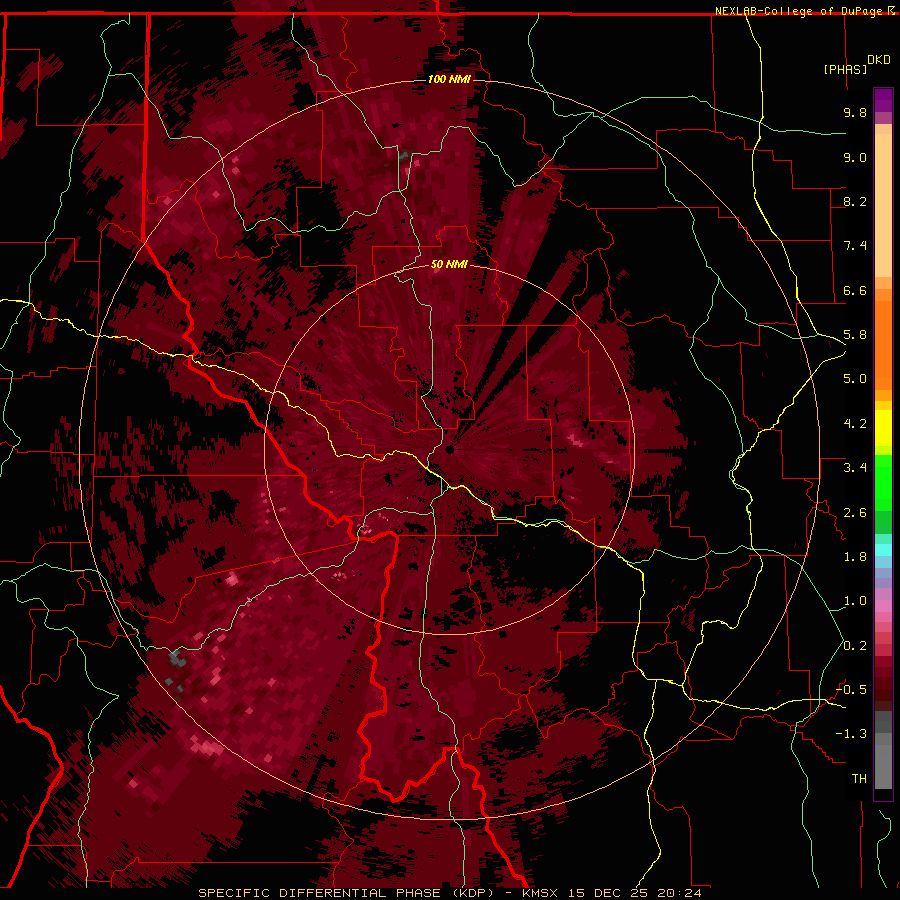Click the 9.0 value on the color scale
The height and width of the screenshot is (900, 900).
pyautogui.click(x=855, y=157)
